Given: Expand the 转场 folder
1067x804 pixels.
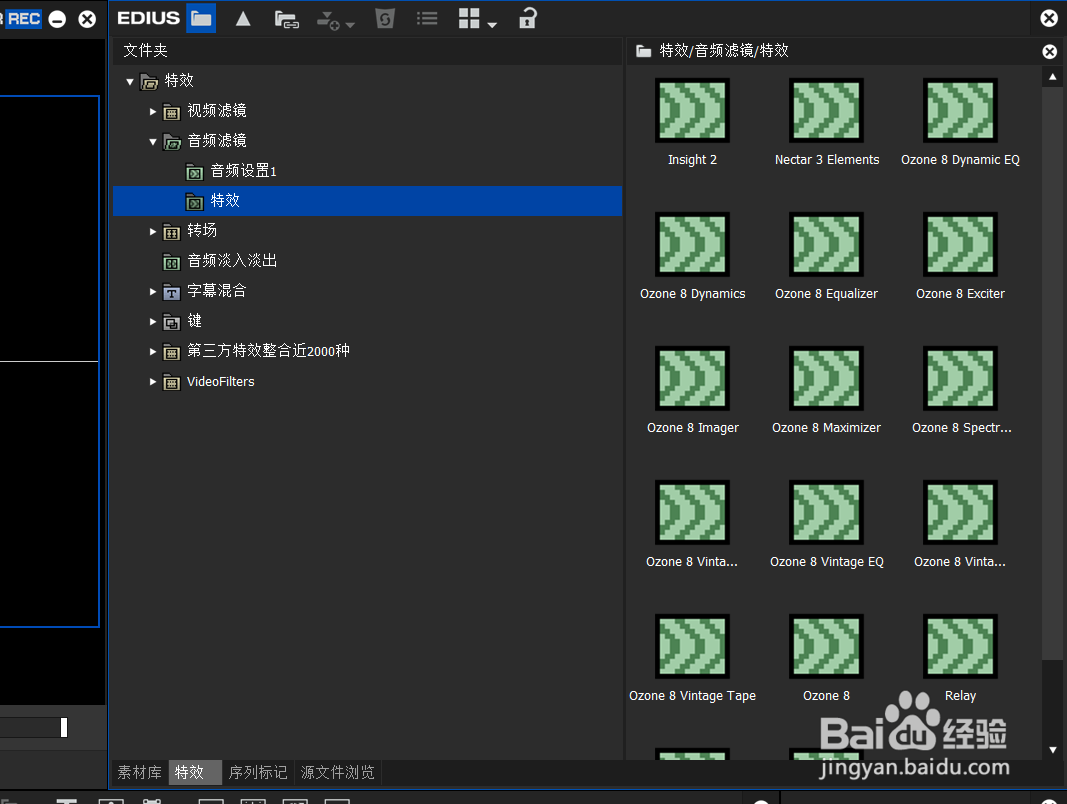Looking at the screenshot, I should click(153, 231).
